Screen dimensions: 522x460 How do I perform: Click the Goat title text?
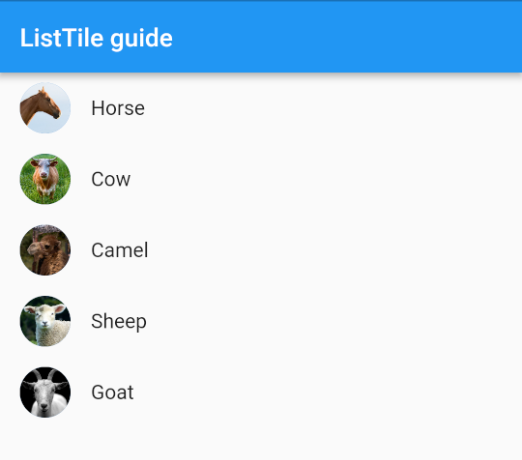(112, 392)
